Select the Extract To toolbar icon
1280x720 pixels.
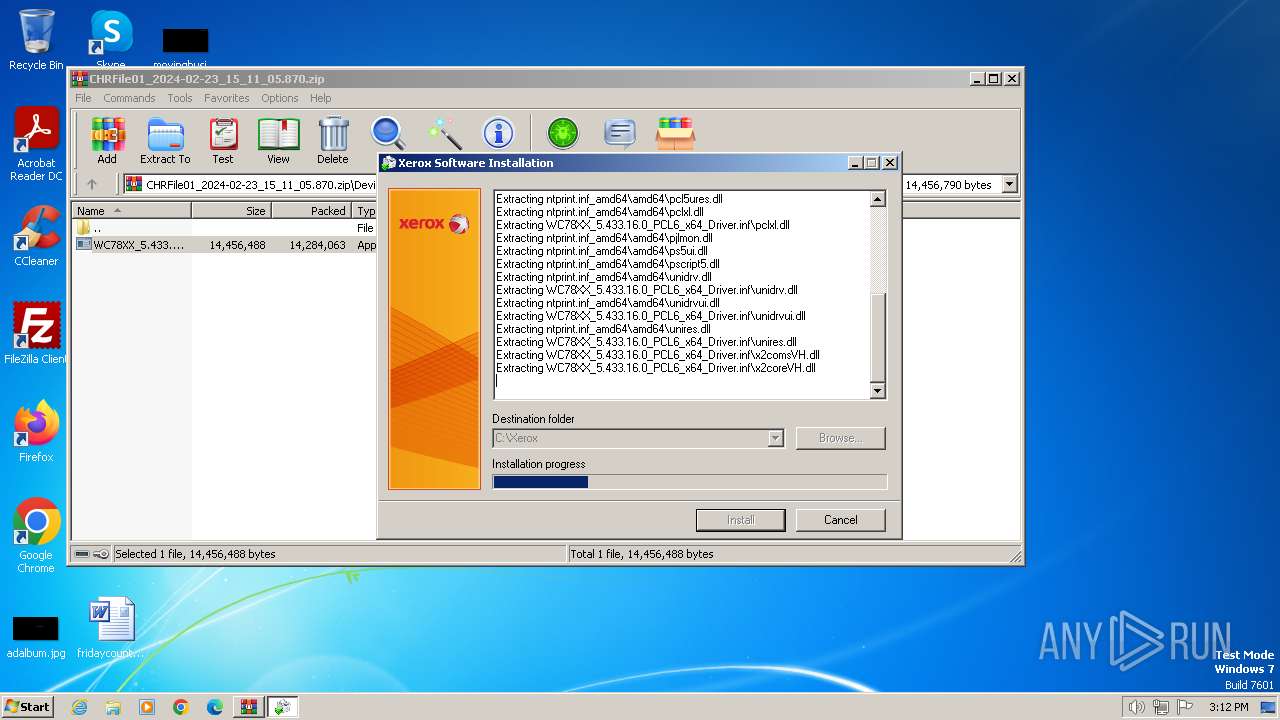165,140
